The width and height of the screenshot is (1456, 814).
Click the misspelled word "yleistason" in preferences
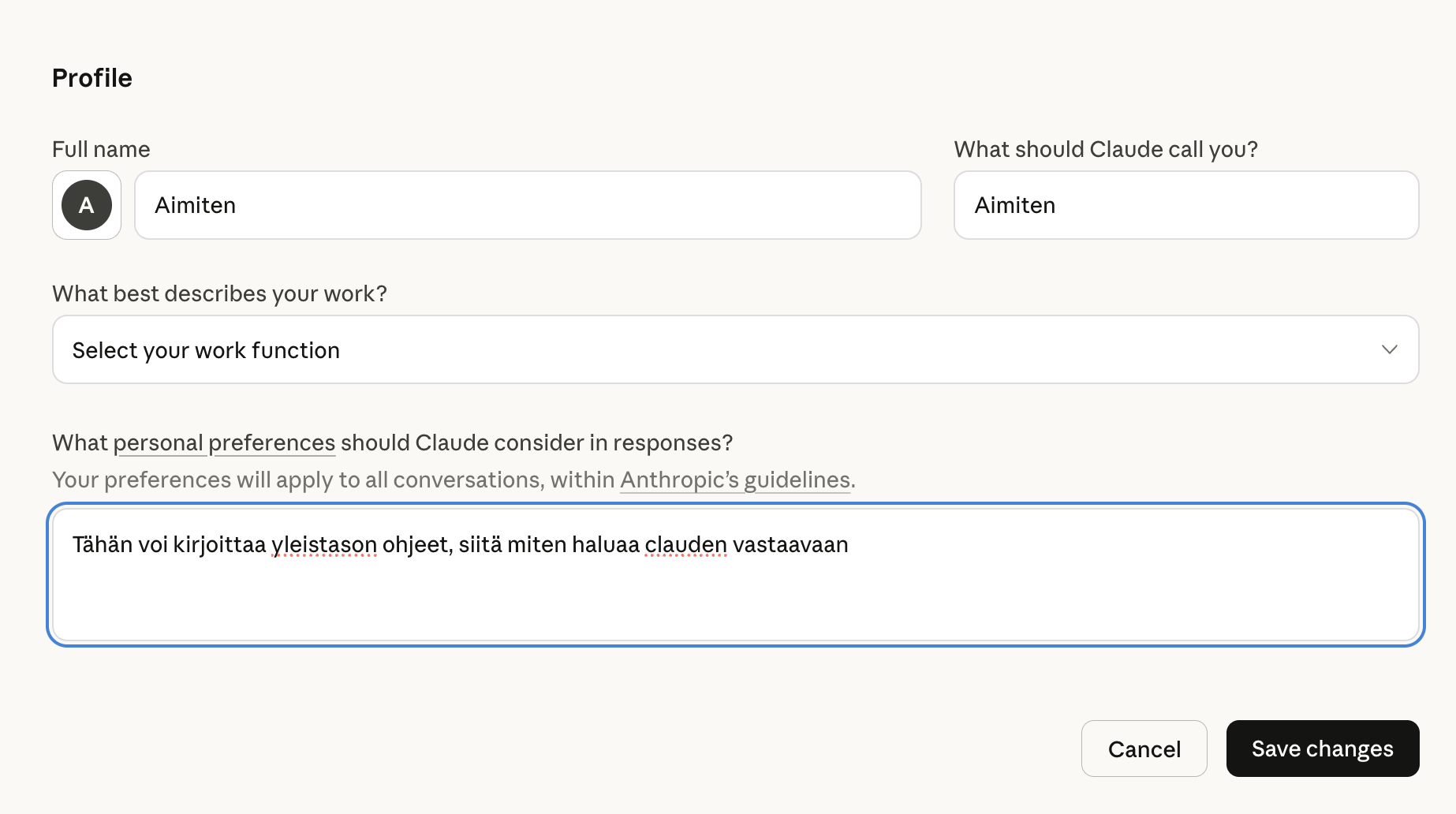(x=324, y=545)
